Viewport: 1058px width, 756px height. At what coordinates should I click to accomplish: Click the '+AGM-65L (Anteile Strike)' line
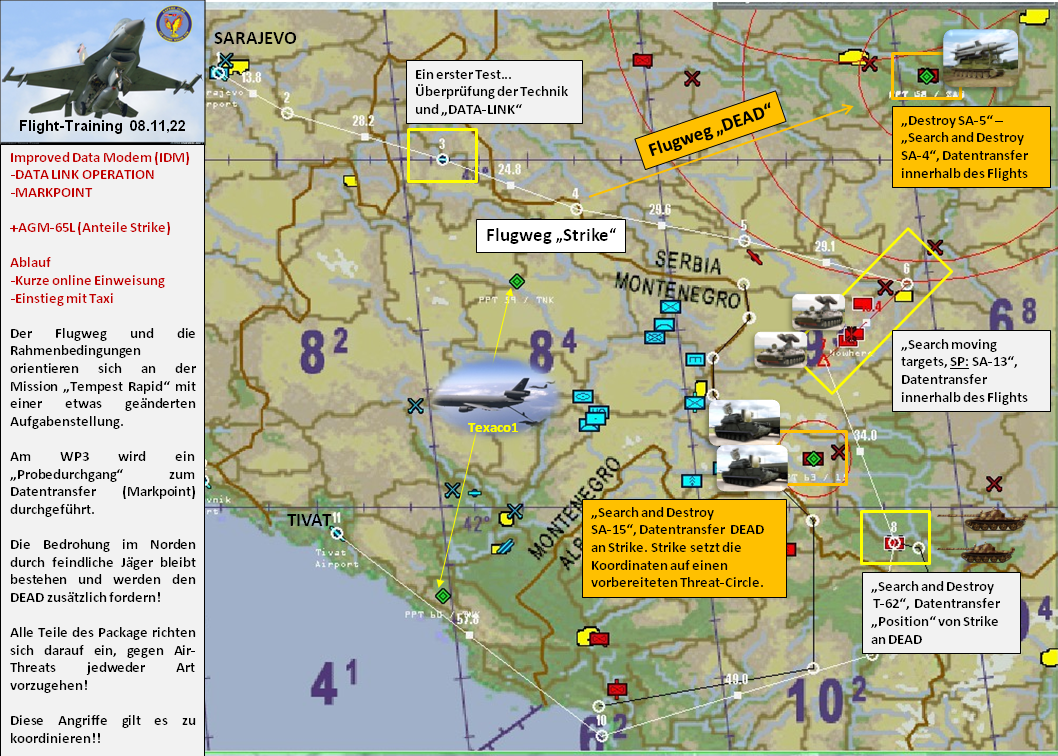point(90,227)
